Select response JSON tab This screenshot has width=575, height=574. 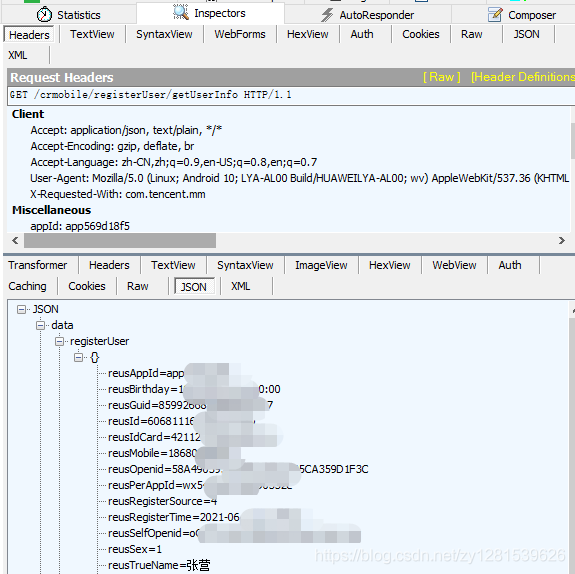point(194,286)
